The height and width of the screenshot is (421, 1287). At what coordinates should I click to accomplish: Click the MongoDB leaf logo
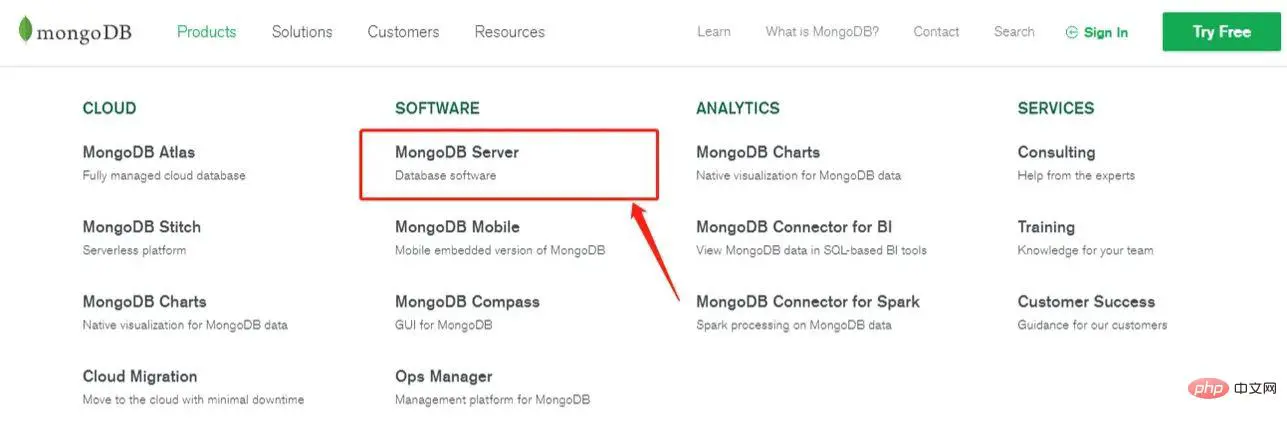[x=25, y=31]
